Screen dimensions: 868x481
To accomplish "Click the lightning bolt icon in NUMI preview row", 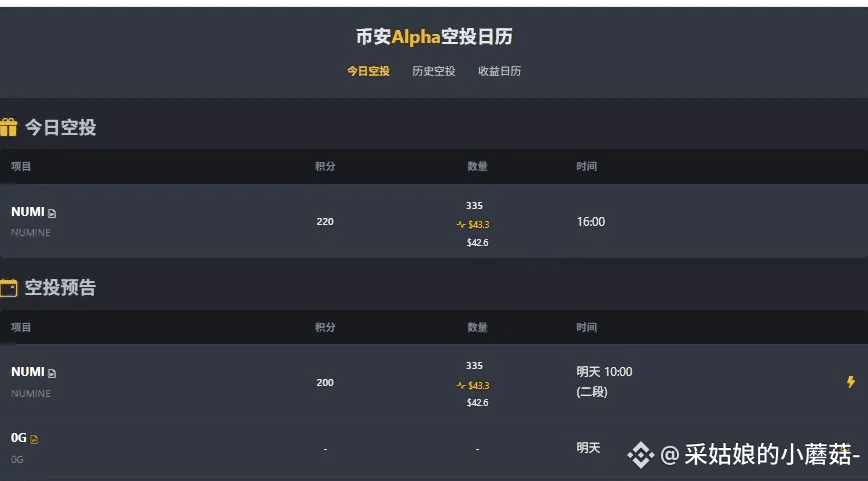I will click(851, 382).
